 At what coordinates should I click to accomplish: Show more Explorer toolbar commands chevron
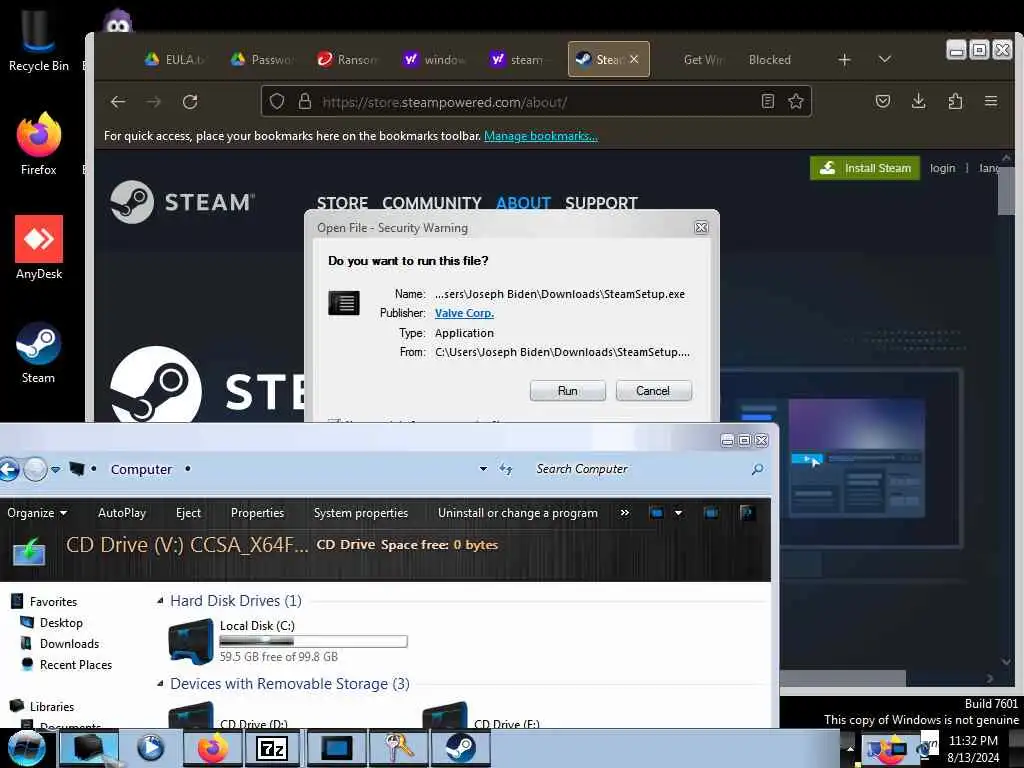pyautogui.click(x=624, y=513)
